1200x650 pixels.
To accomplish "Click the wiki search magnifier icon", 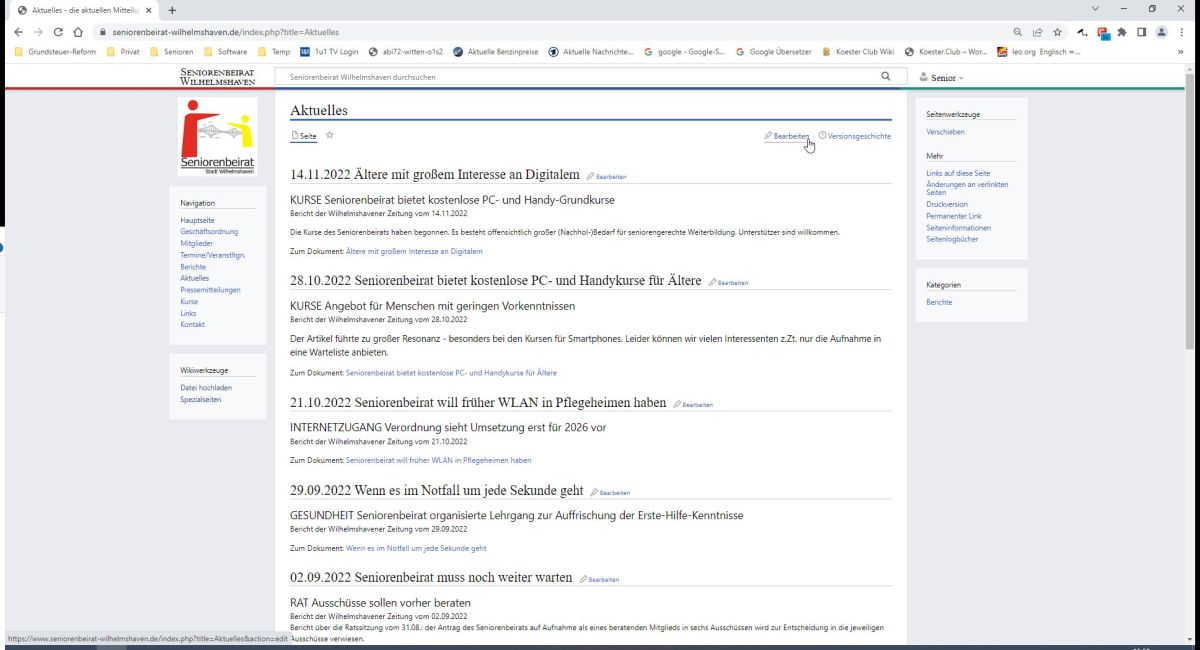I will 885,76.
